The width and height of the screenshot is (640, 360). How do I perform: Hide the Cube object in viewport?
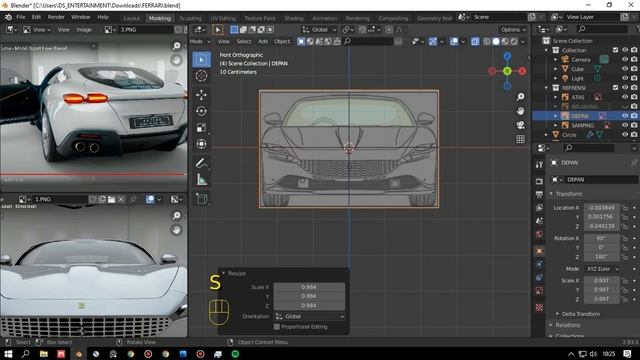[x=625, y=69]
